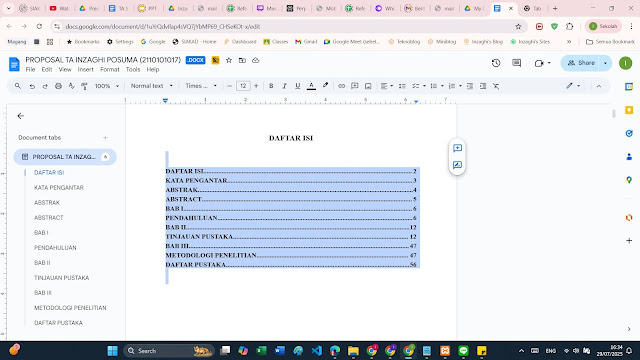The width and height of the screenshot is (640, 360).
Task: Add a comment from toolbar
Action: pos(355,86)
